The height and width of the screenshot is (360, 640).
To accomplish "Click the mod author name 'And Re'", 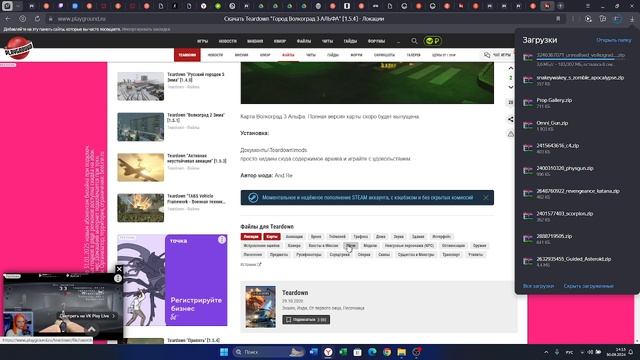I will click(283, 176).
